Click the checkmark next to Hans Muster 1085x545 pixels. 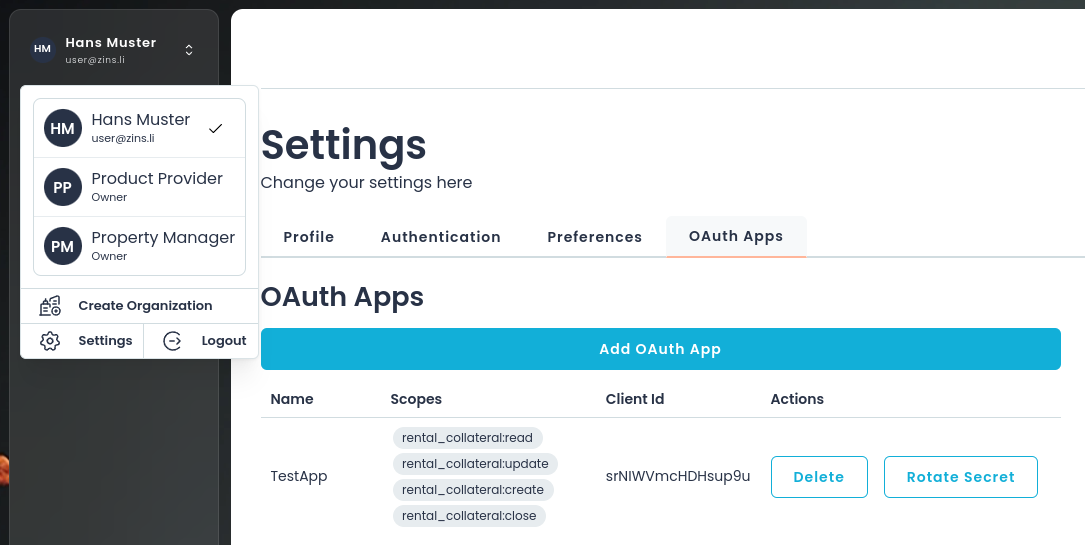tap(215, 128)
